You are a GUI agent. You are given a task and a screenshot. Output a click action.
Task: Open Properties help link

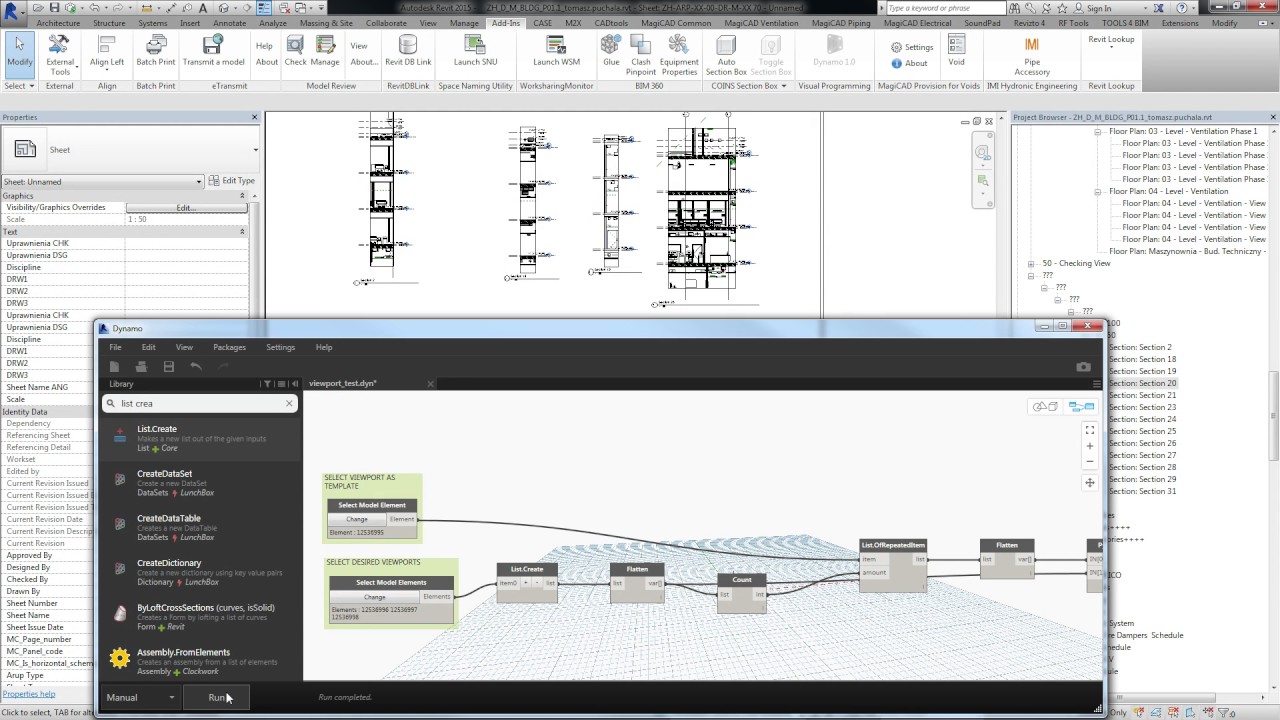tap(28, 694)
